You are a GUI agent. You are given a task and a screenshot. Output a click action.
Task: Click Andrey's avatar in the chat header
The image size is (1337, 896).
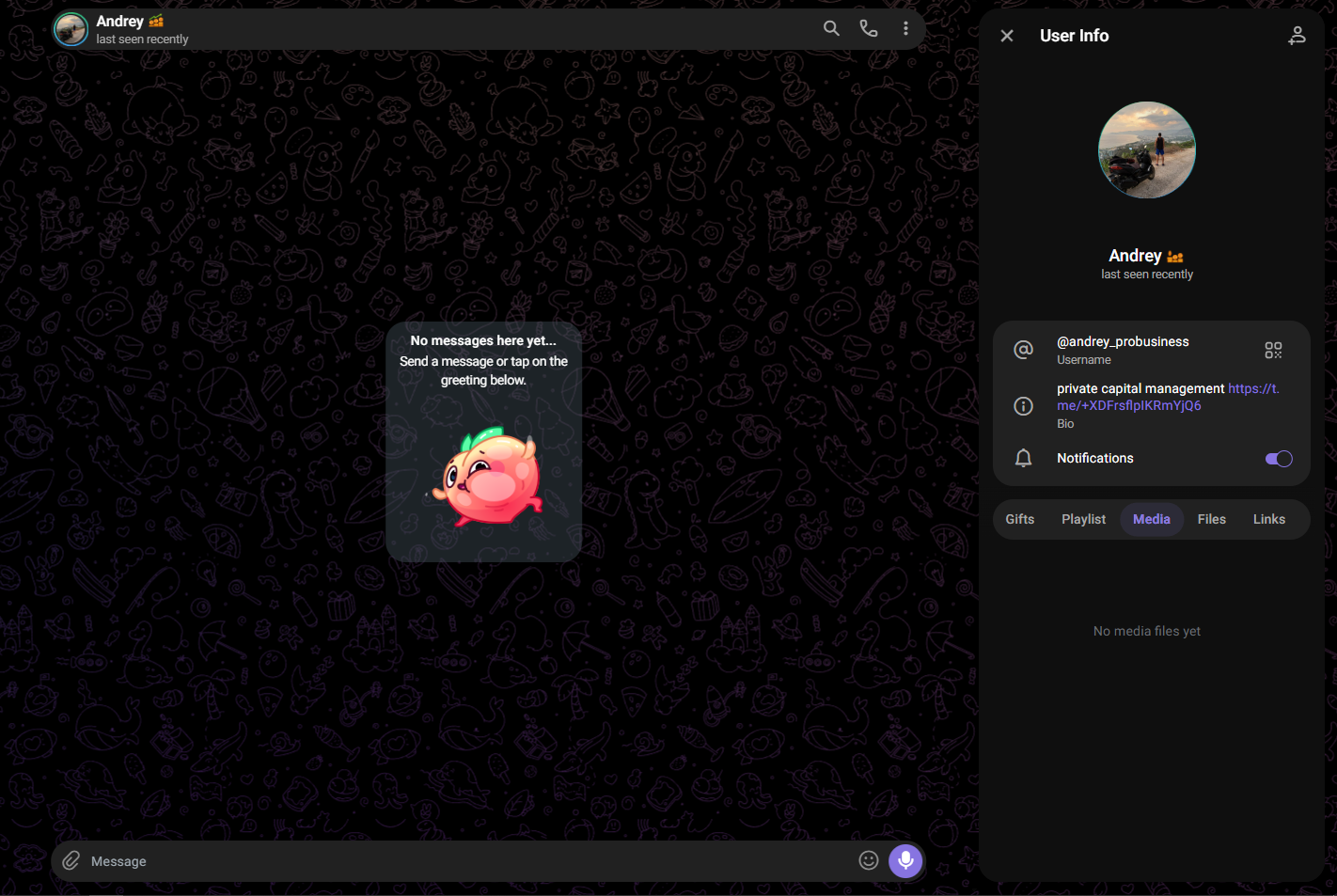click(x=71, y=29)
